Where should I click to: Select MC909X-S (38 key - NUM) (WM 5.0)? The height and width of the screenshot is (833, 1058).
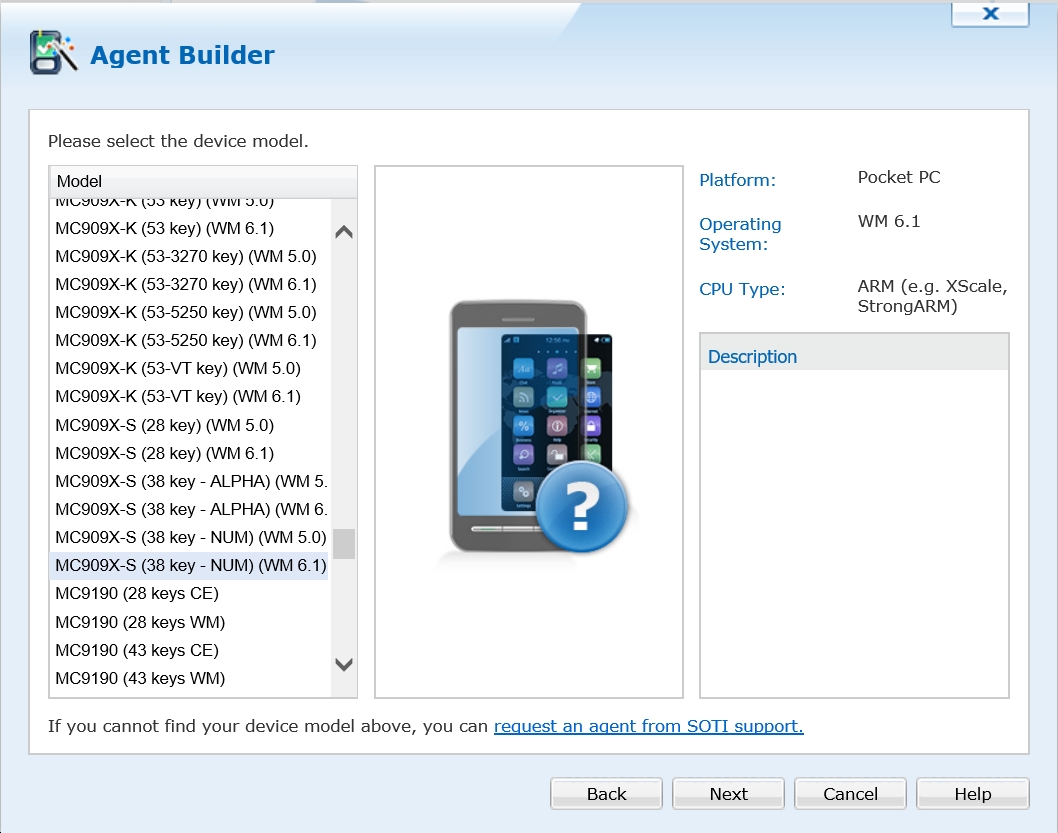pos(190,537)
